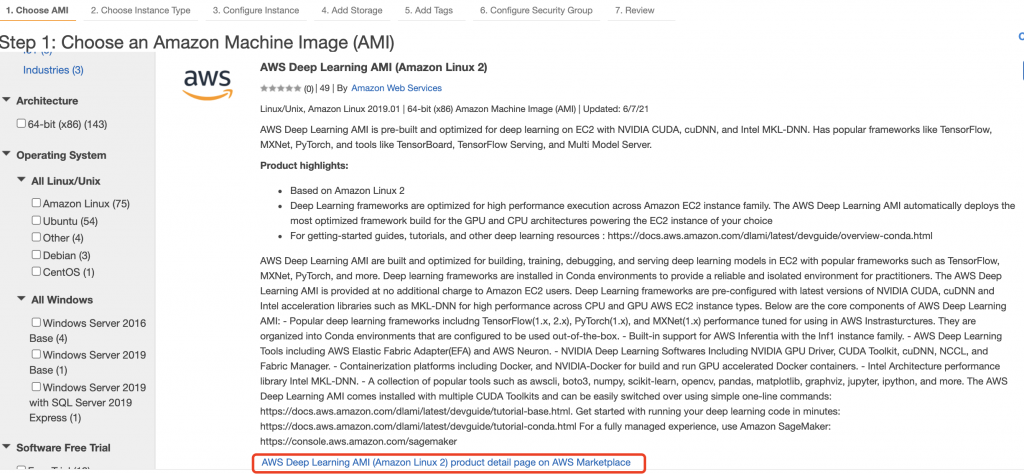Switch to 5. Add Tags tab
This screenshot has height=474, width=1024.
428,10
